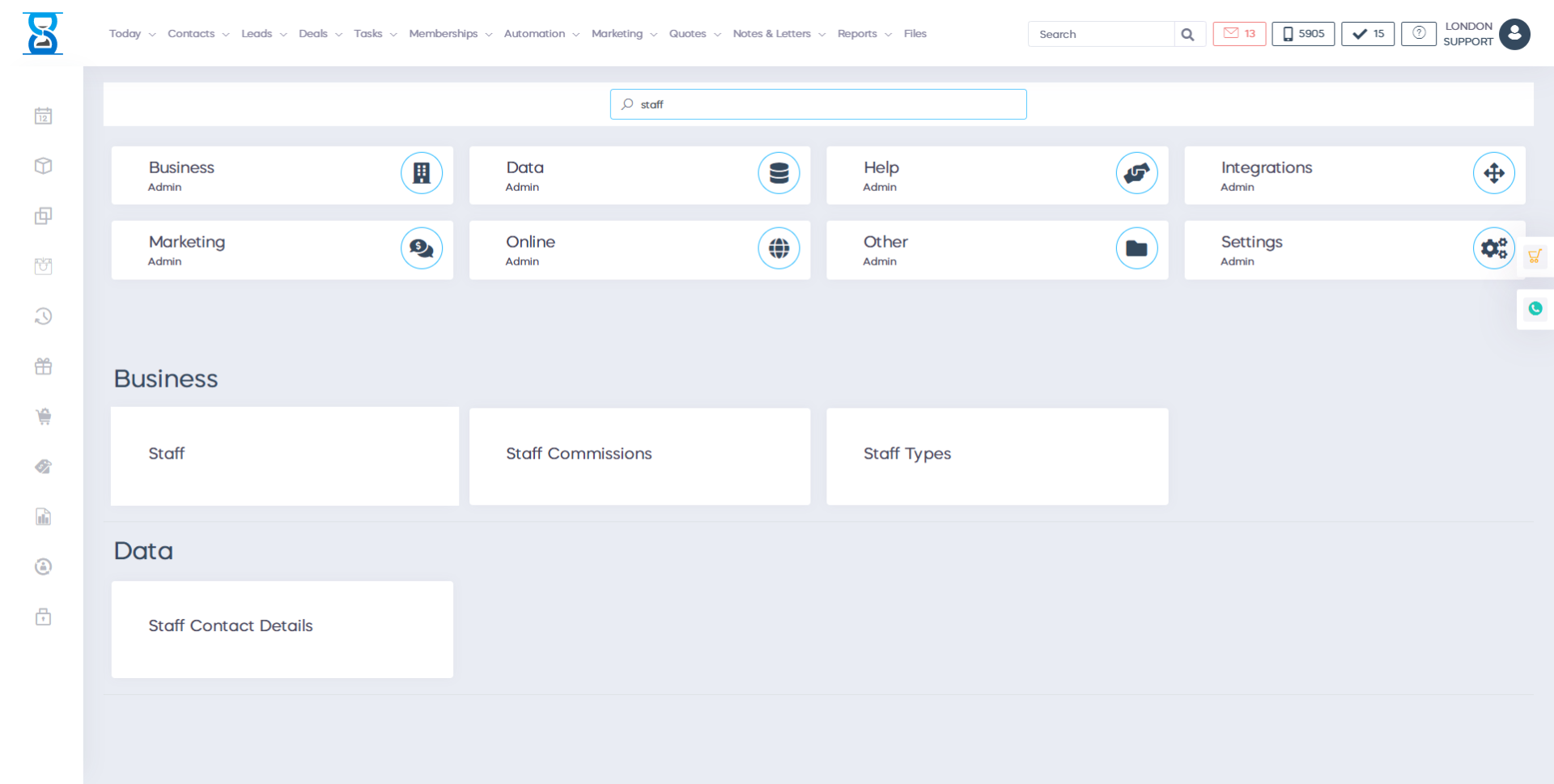
Task: Open Staff Contact Details card
Action: click(282, 629)
